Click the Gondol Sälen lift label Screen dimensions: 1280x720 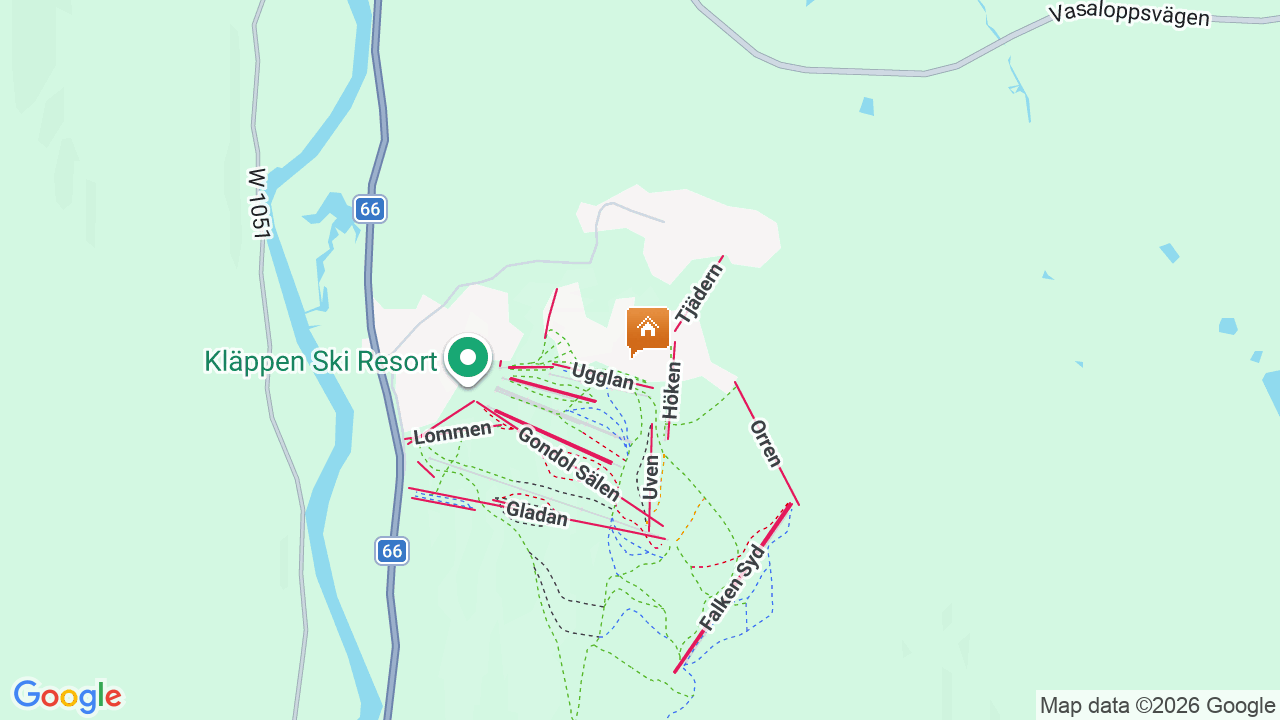tap(568, 464)
